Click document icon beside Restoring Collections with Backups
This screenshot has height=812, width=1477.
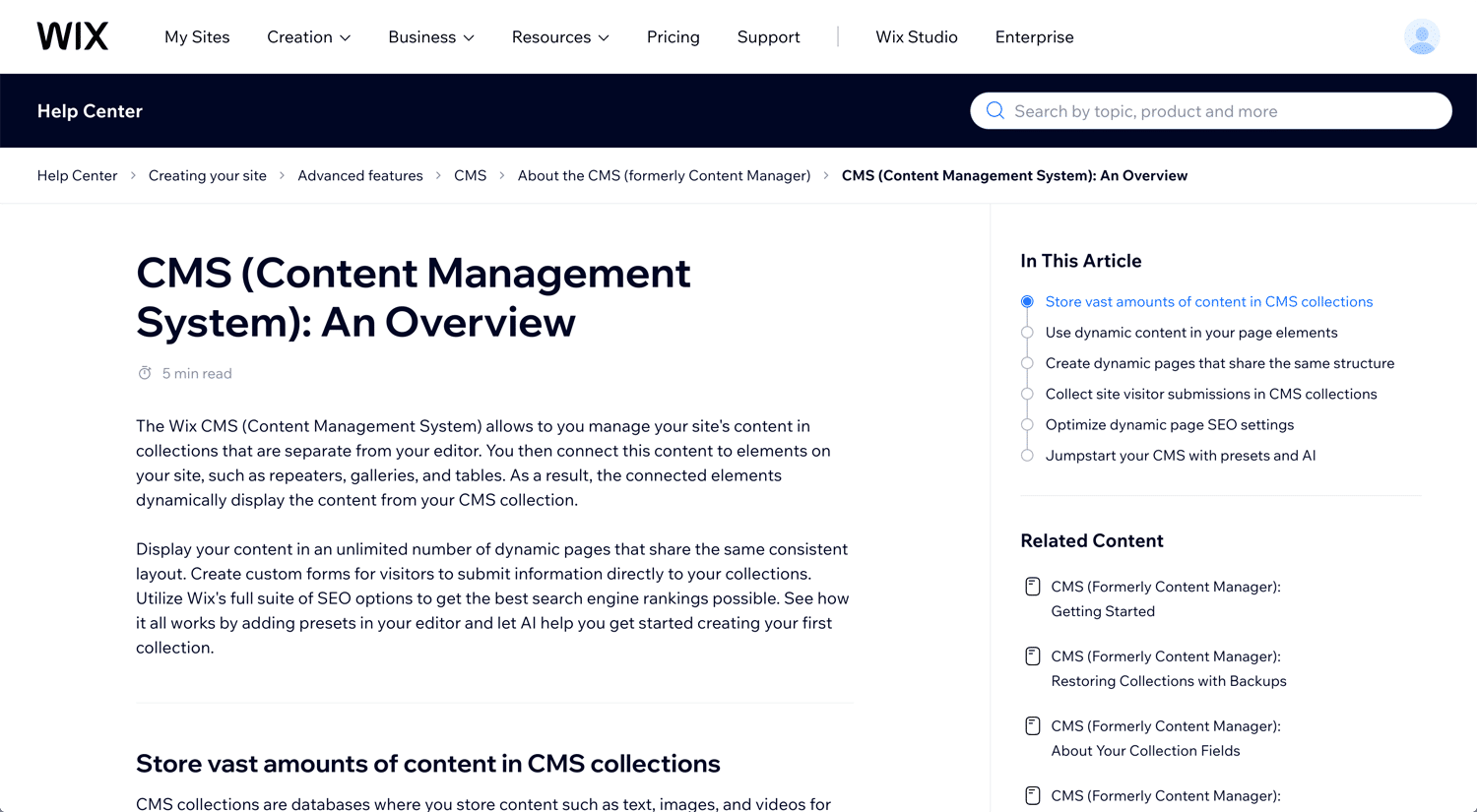click(x=1032, y=656)
